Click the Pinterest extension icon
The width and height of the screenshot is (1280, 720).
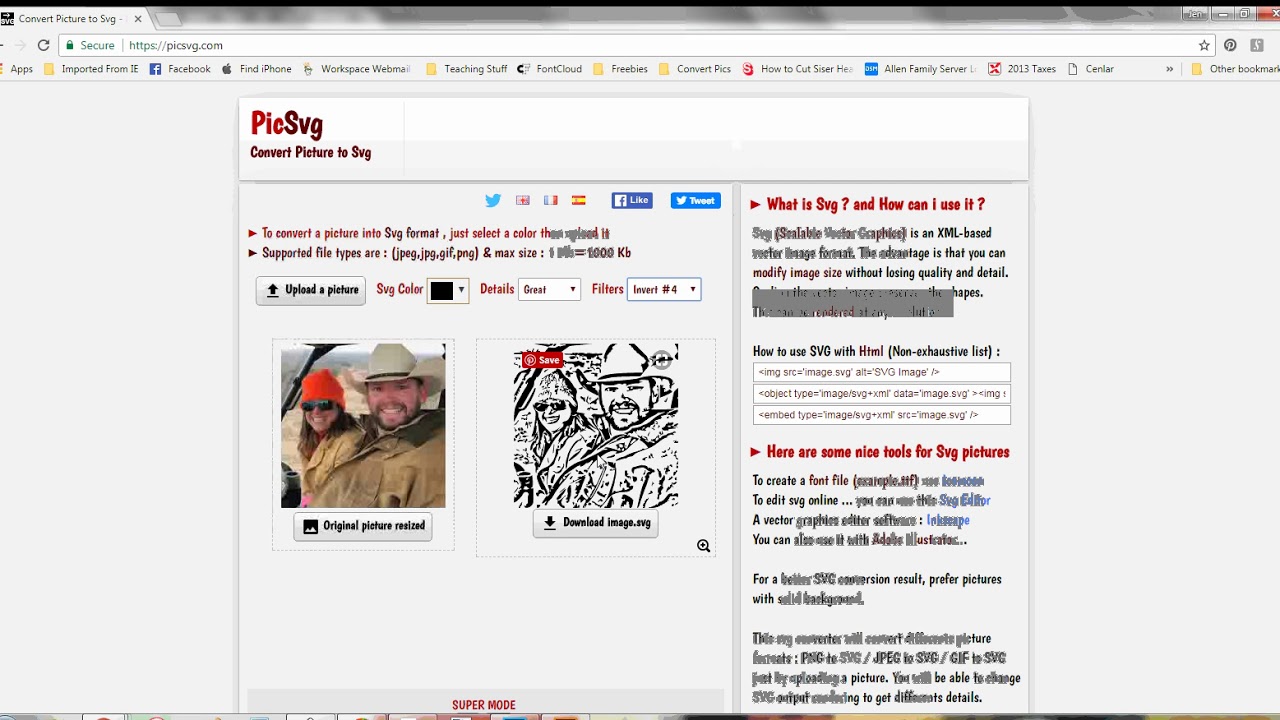pyautogui.click(x=1230, y=45)
